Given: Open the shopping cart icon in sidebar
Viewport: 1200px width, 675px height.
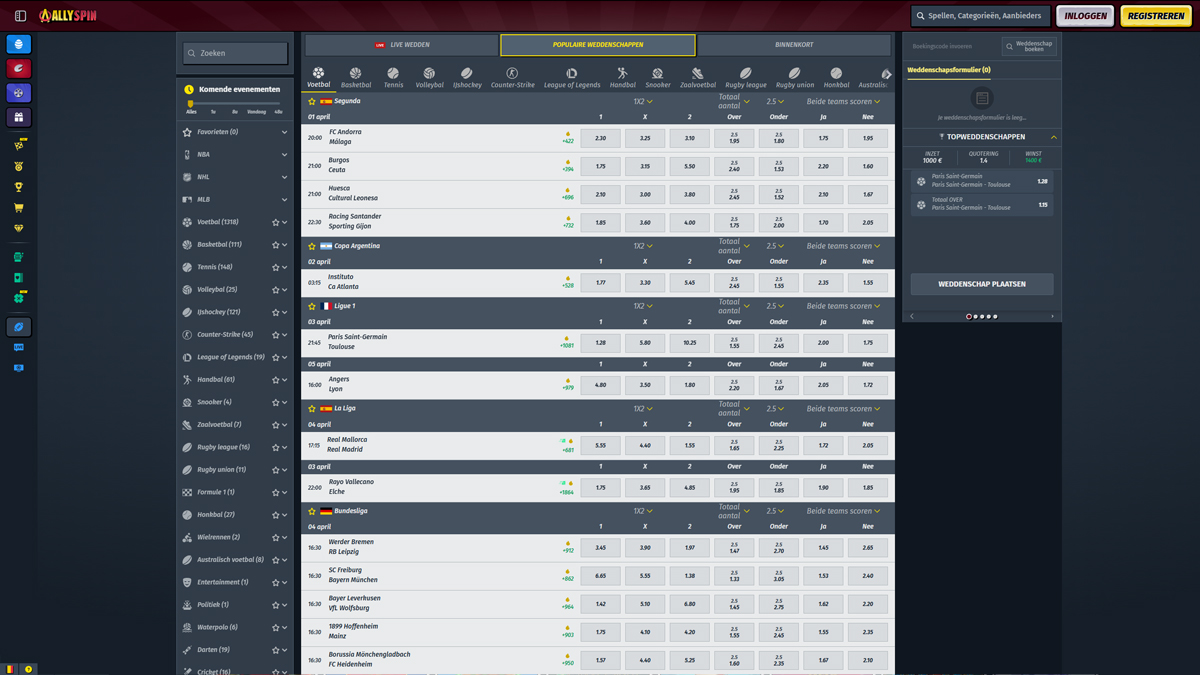Looking at the screenshot, I should coord(19,208).
